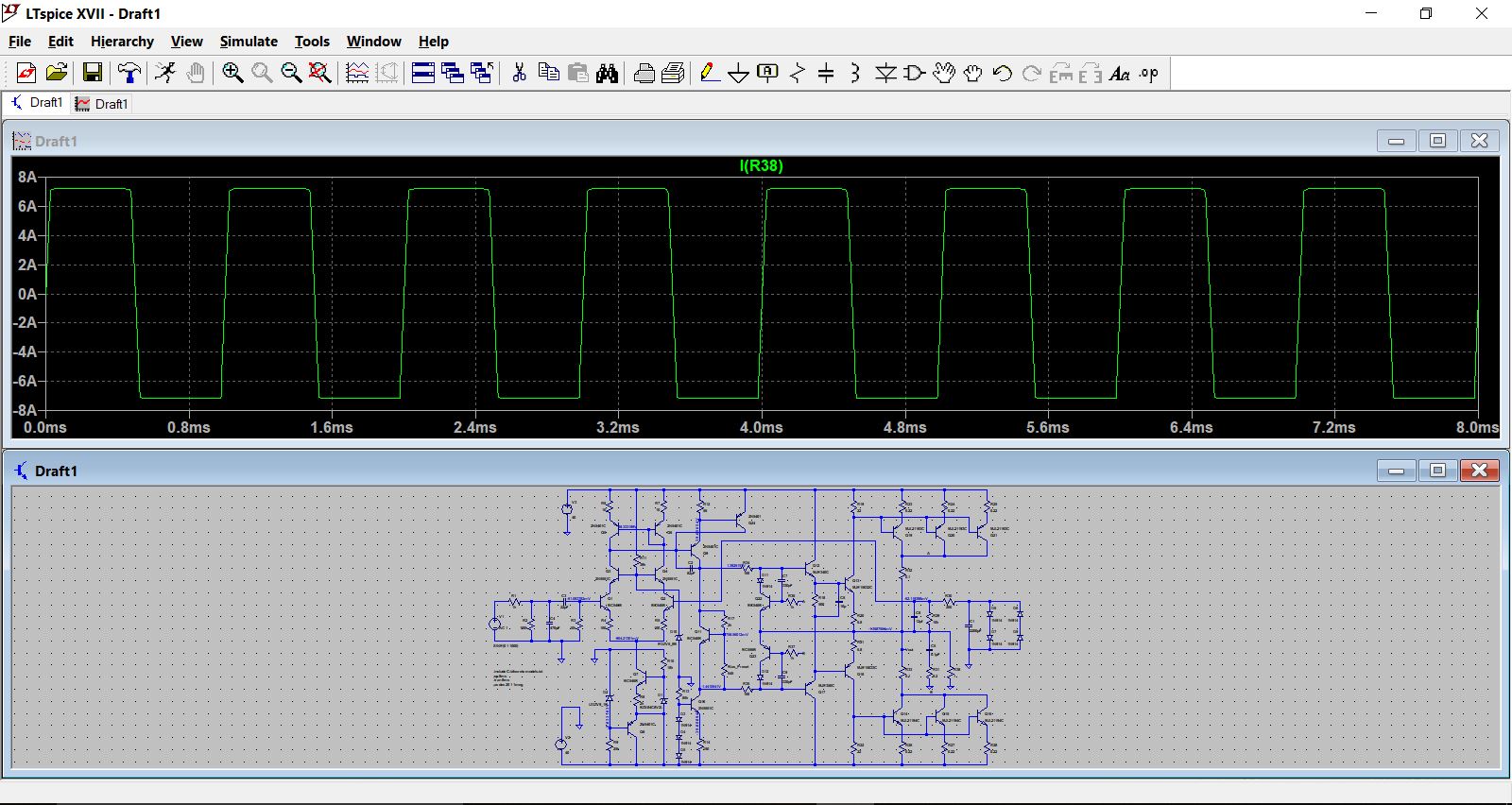Viewport: 1512px width, 805px height.
Task: Tile the windows horizontally
Action: click(x=423, y=73)
